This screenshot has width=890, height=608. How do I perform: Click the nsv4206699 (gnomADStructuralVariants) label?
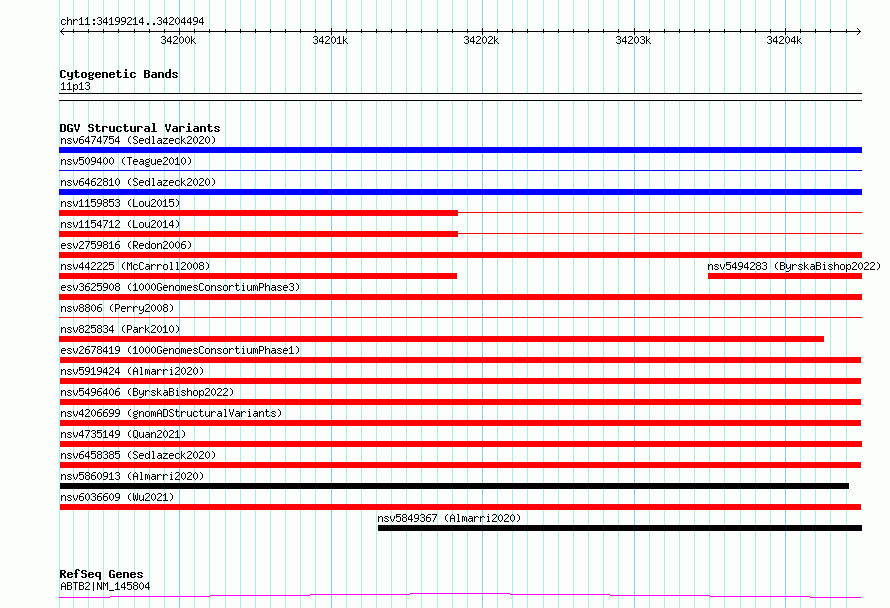click(171, 413)
